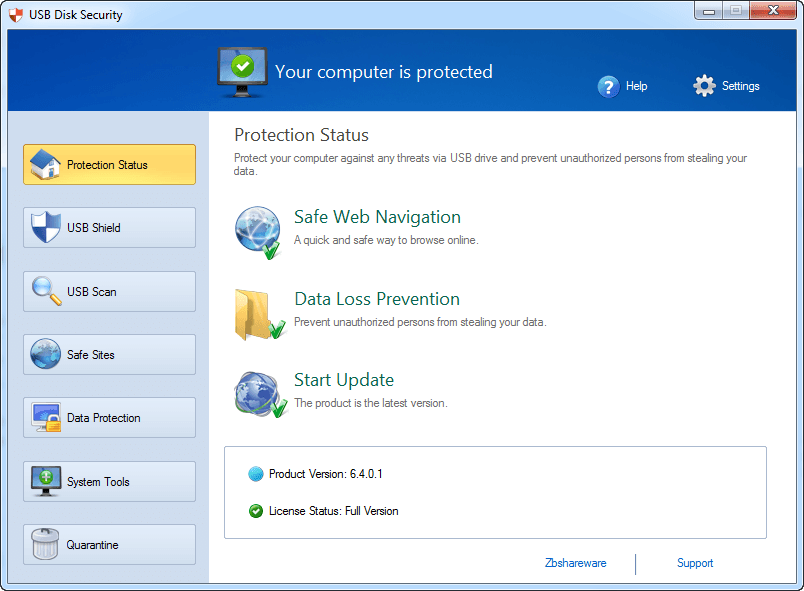This screenshot has width=804, height=591.
Task: Click the blue shield icon for USB Shield
Action: pyautogui.click(x=45, y=227)
